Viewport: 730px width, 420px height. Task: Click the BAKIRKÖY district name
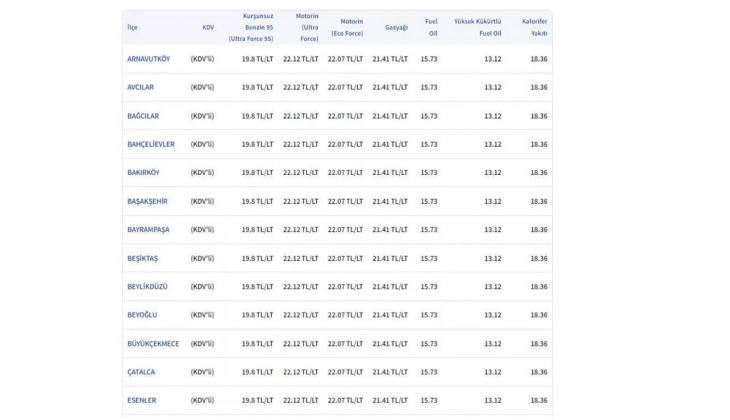click(143, 172)
